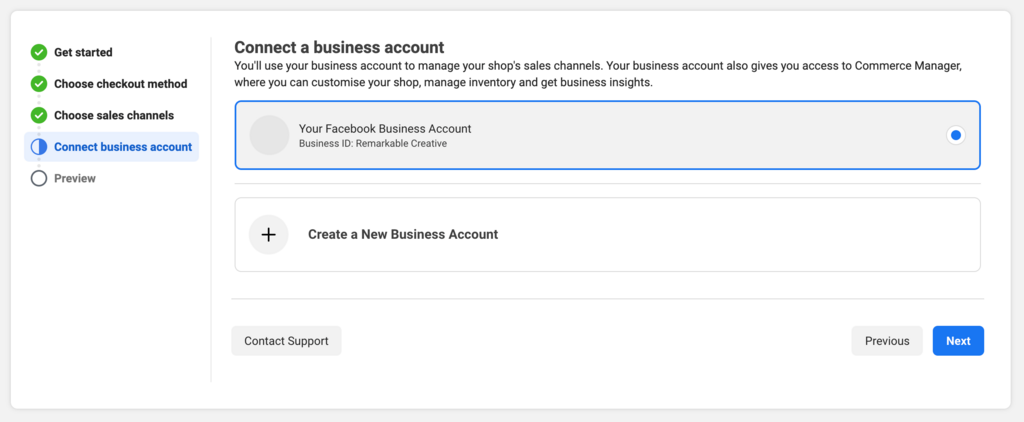Open the Get started step
This screenshot has height=422, width=1024.
(83, 52)
